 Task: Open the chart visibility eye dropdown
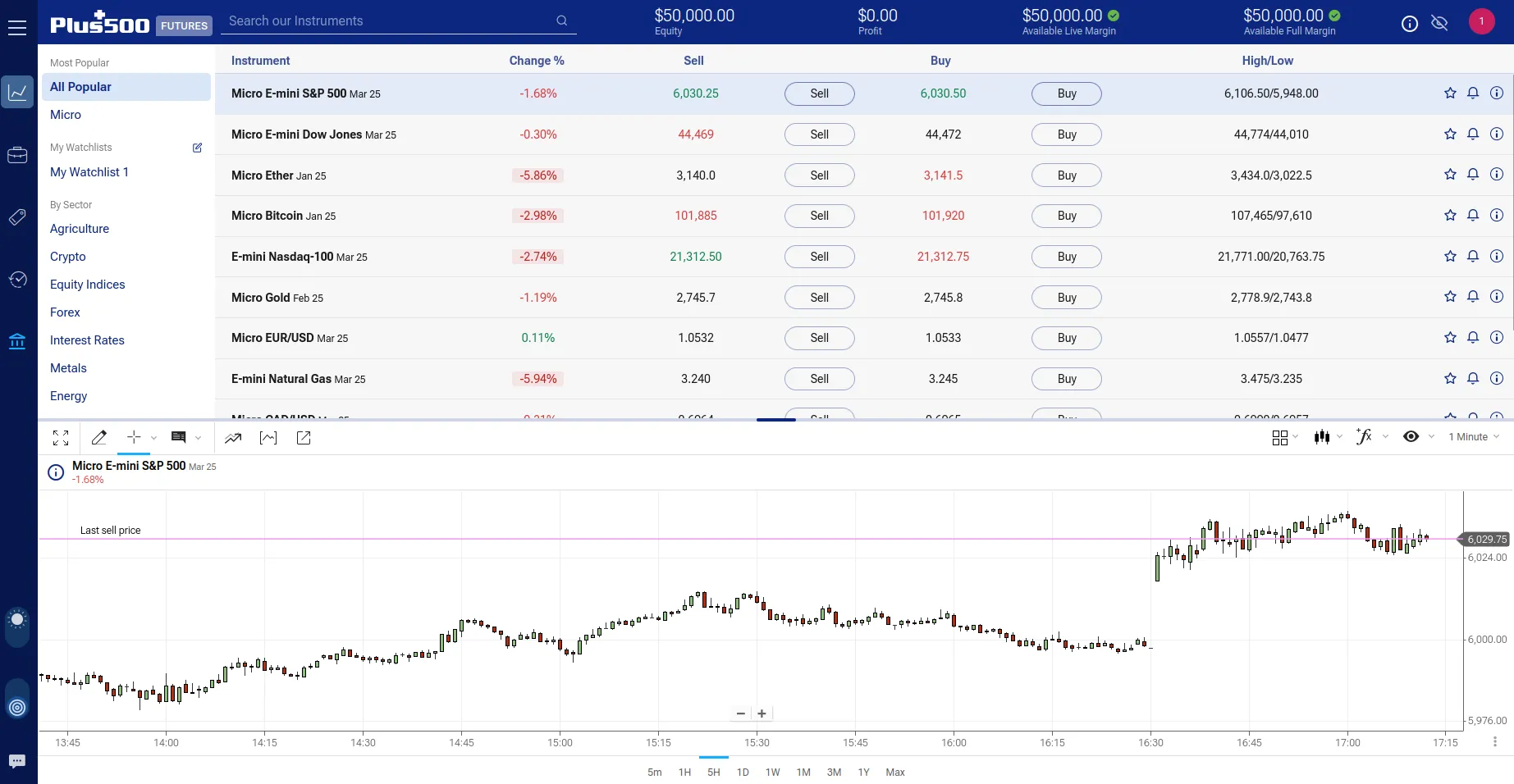tap(1419, 437)
